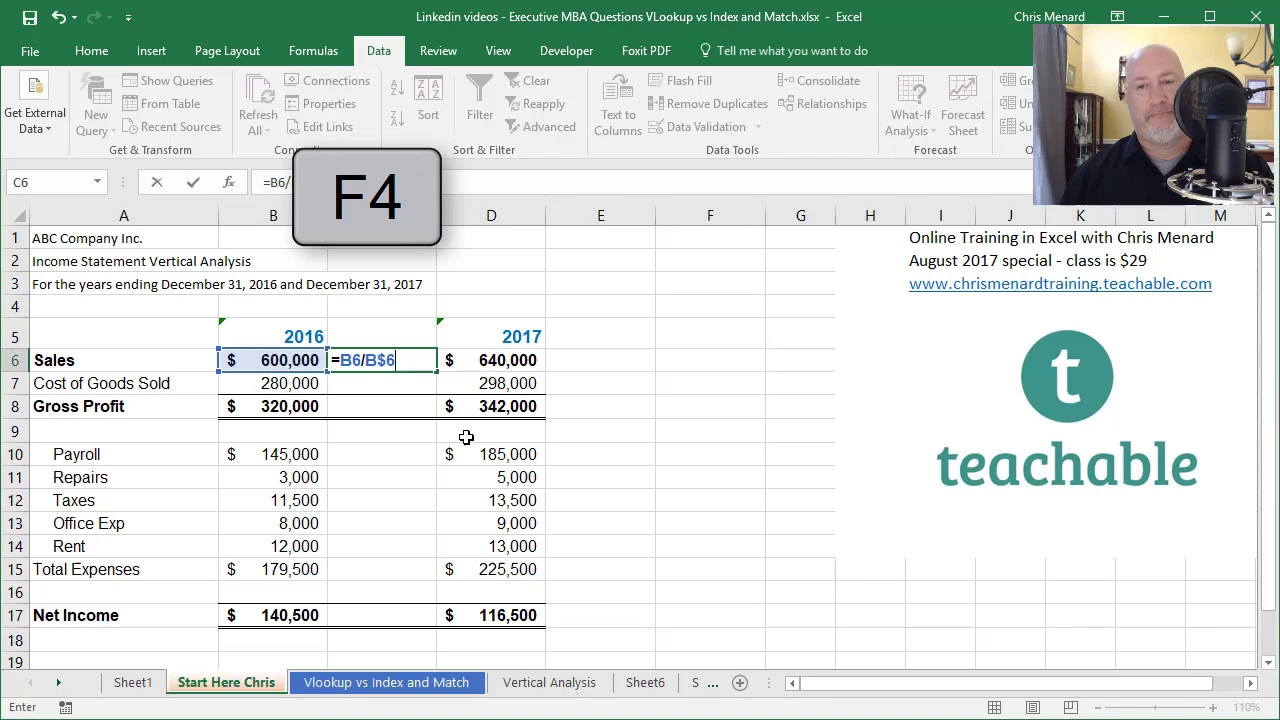Add a new sheet with plus icon
Screen dimensions: 1280x720
coord(740,683)
